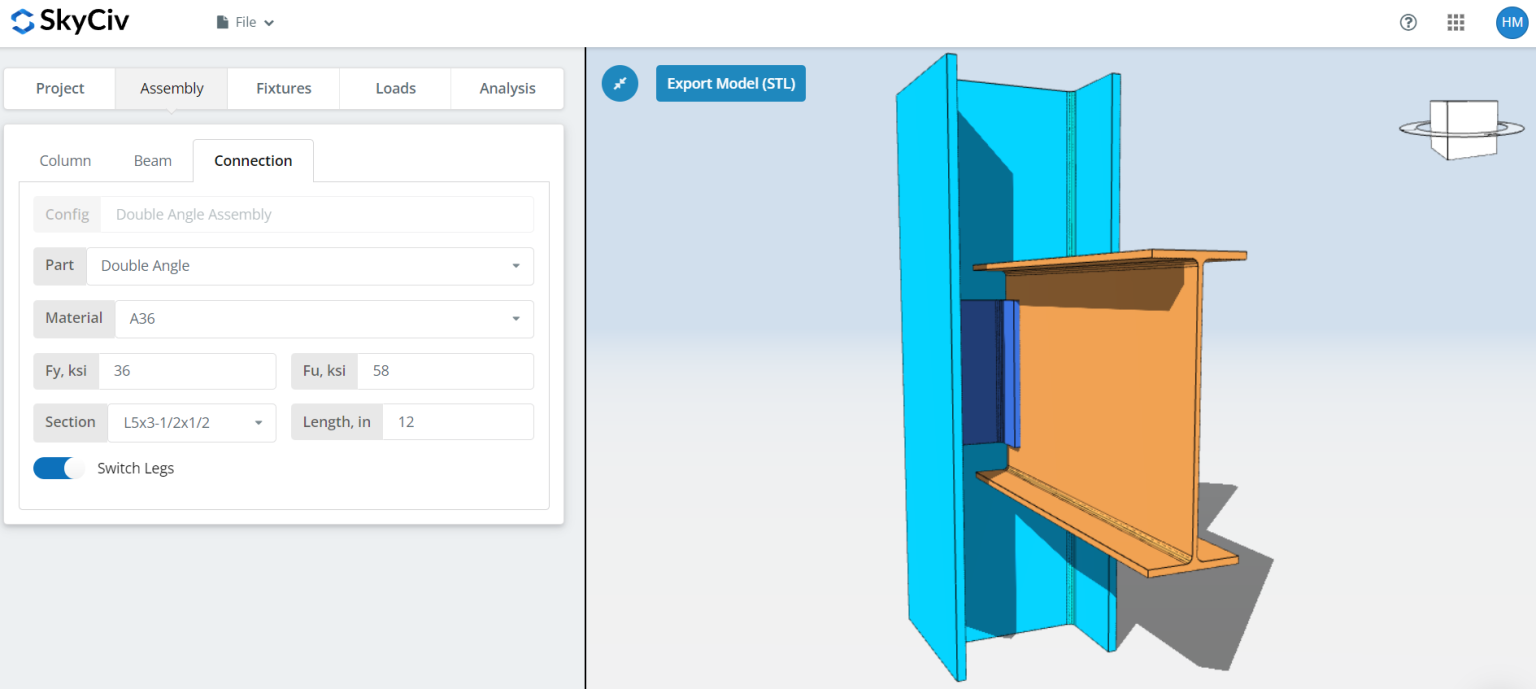Screen dimensions: 1536x689
Task: Open the File dropdown menu
Action: pyautogui.click(x=245, y=22)
